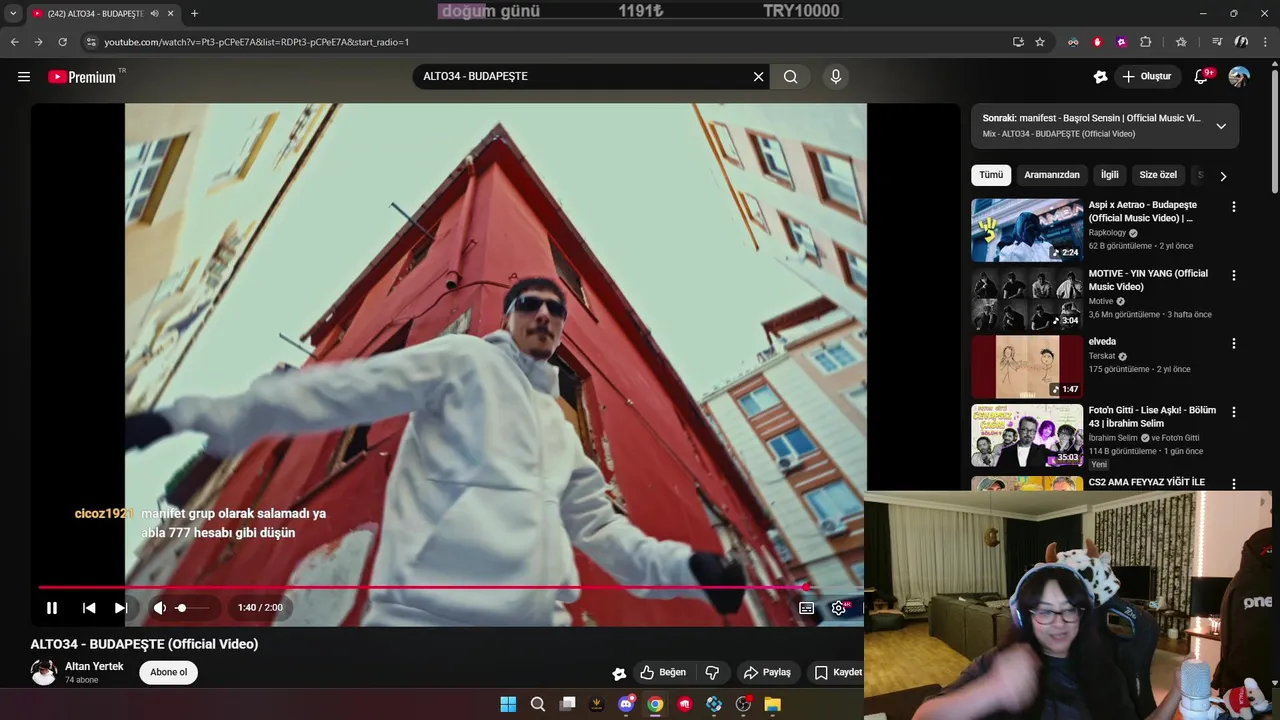This screenshot has width=1280, height=720.
Task: Open the purple star extension icon
Action: click(x=1121, y=42)
